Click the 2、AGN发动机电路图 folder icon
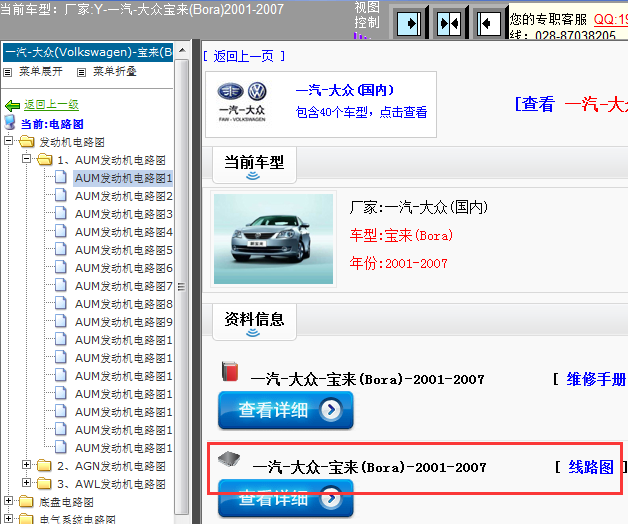Image resolution: width=628 pixels, height=524 pixels. click(44, 466)
